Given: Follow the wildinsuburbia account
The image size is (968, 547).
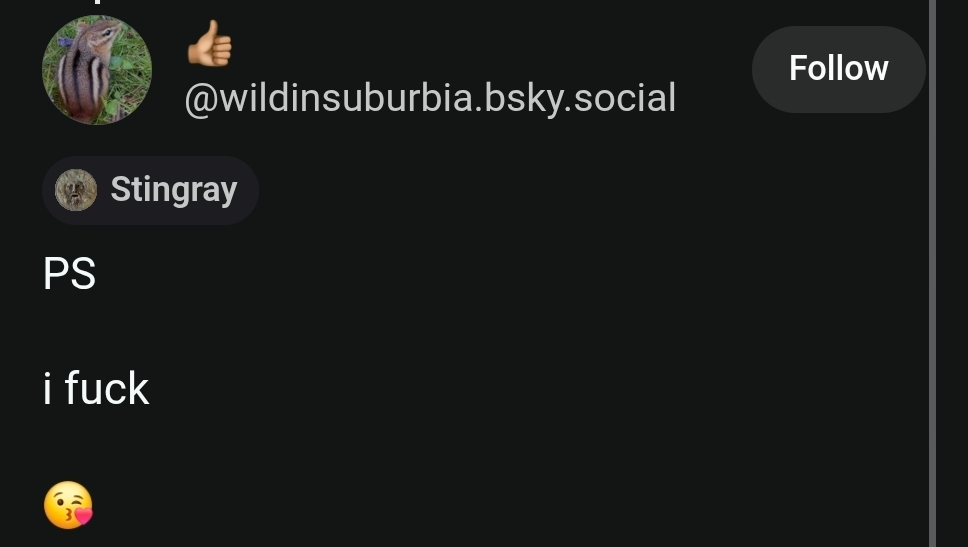Looking at the screenshot, I should point(838,69).
